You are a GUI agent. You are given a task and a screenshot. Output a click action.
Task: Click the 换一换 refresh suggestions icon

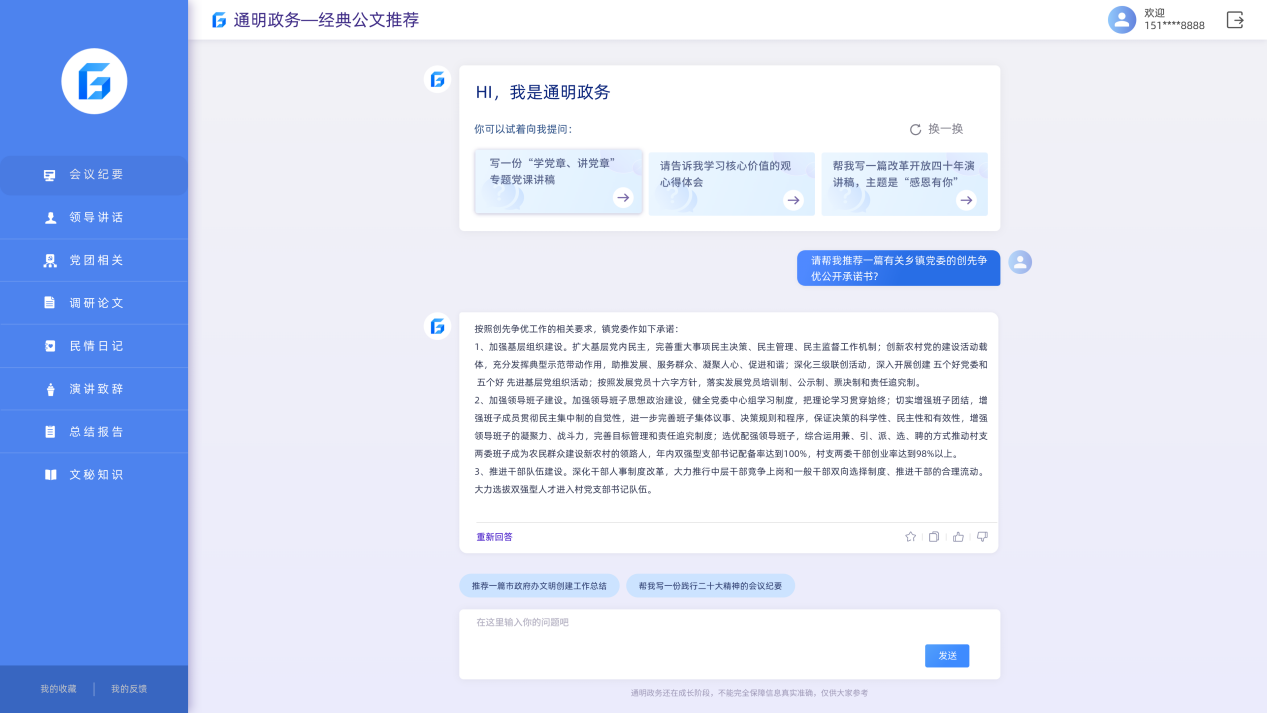coord(915,130)
